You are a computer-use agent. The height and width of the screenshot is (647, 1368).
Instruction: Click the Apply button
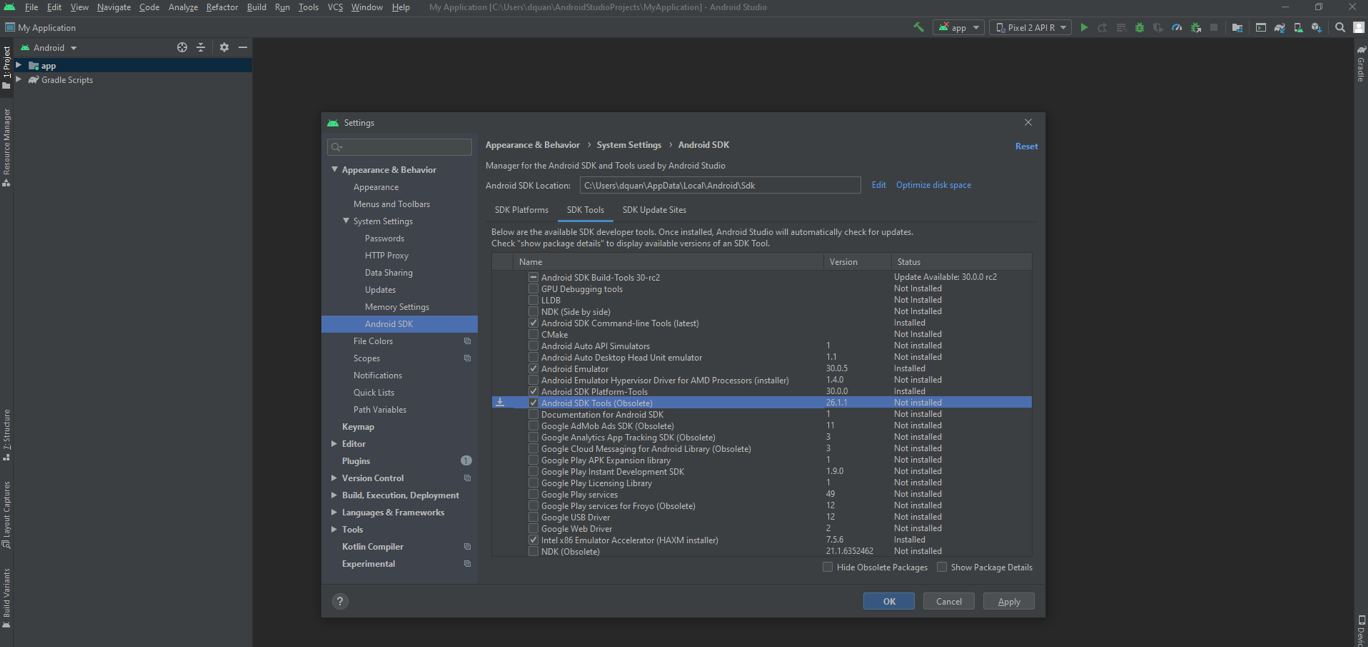(1009, 601)
